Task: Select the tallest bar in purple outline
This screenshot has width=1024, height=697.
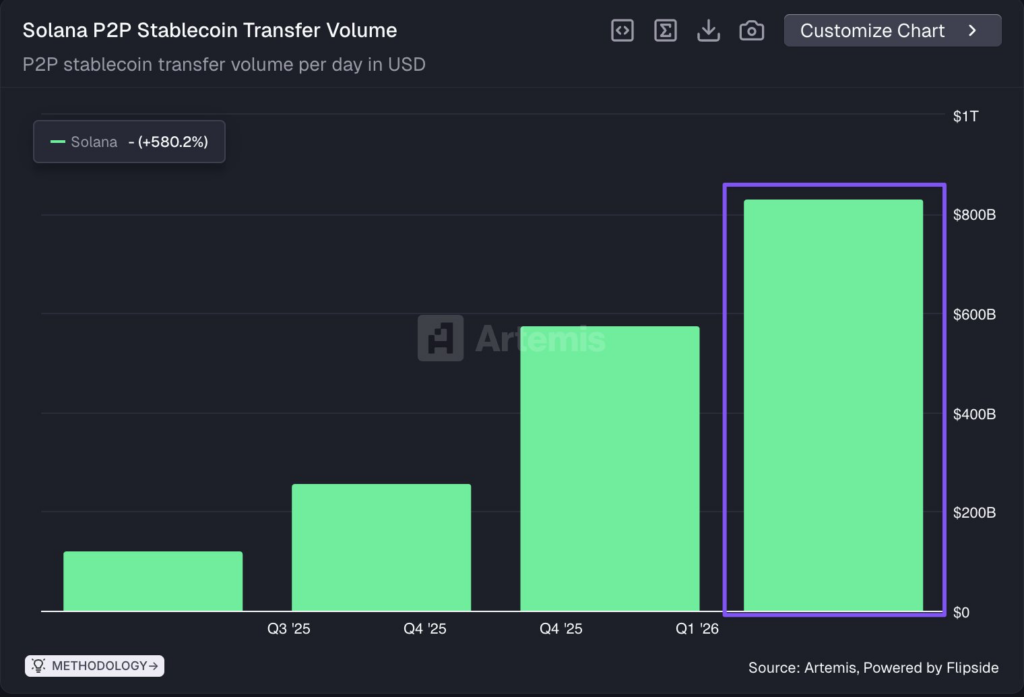Action: point(833,405)
